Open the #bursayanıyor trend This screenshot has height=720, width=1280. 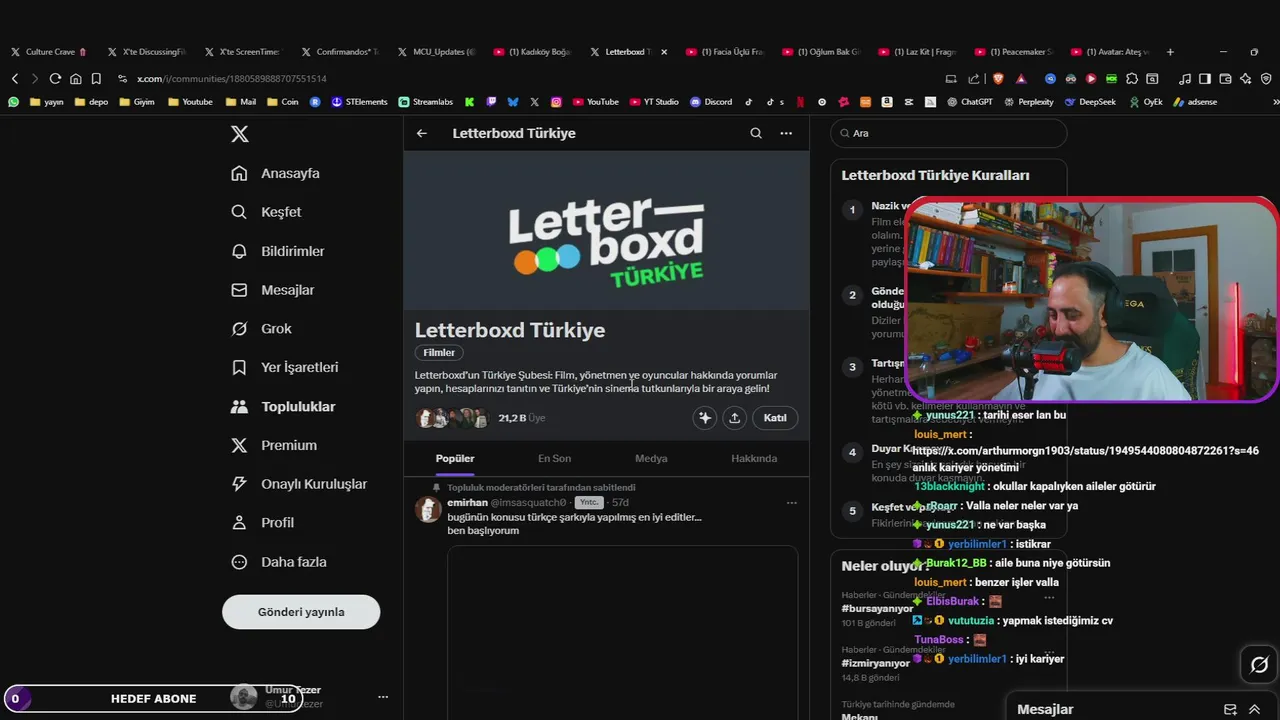(x=877, y=608)
